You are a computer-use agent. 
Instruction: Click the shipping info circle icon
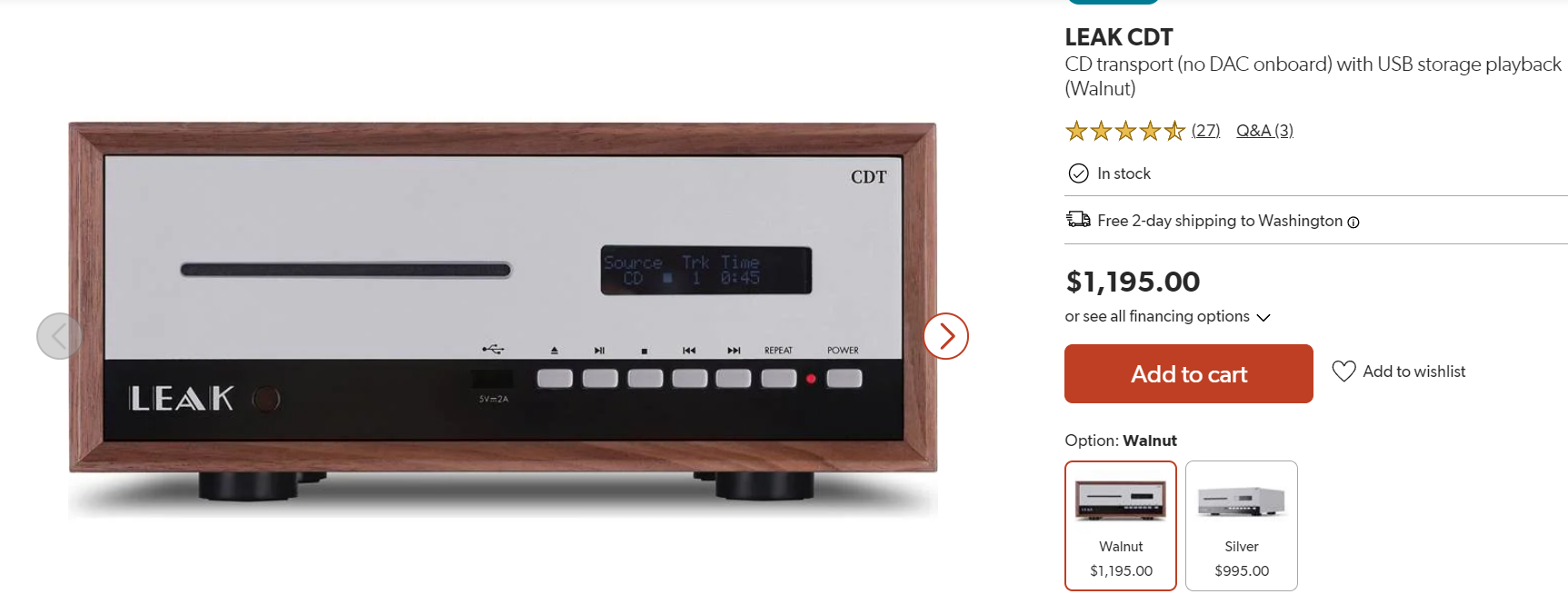pyautogui.click(x=1353, y=223)
